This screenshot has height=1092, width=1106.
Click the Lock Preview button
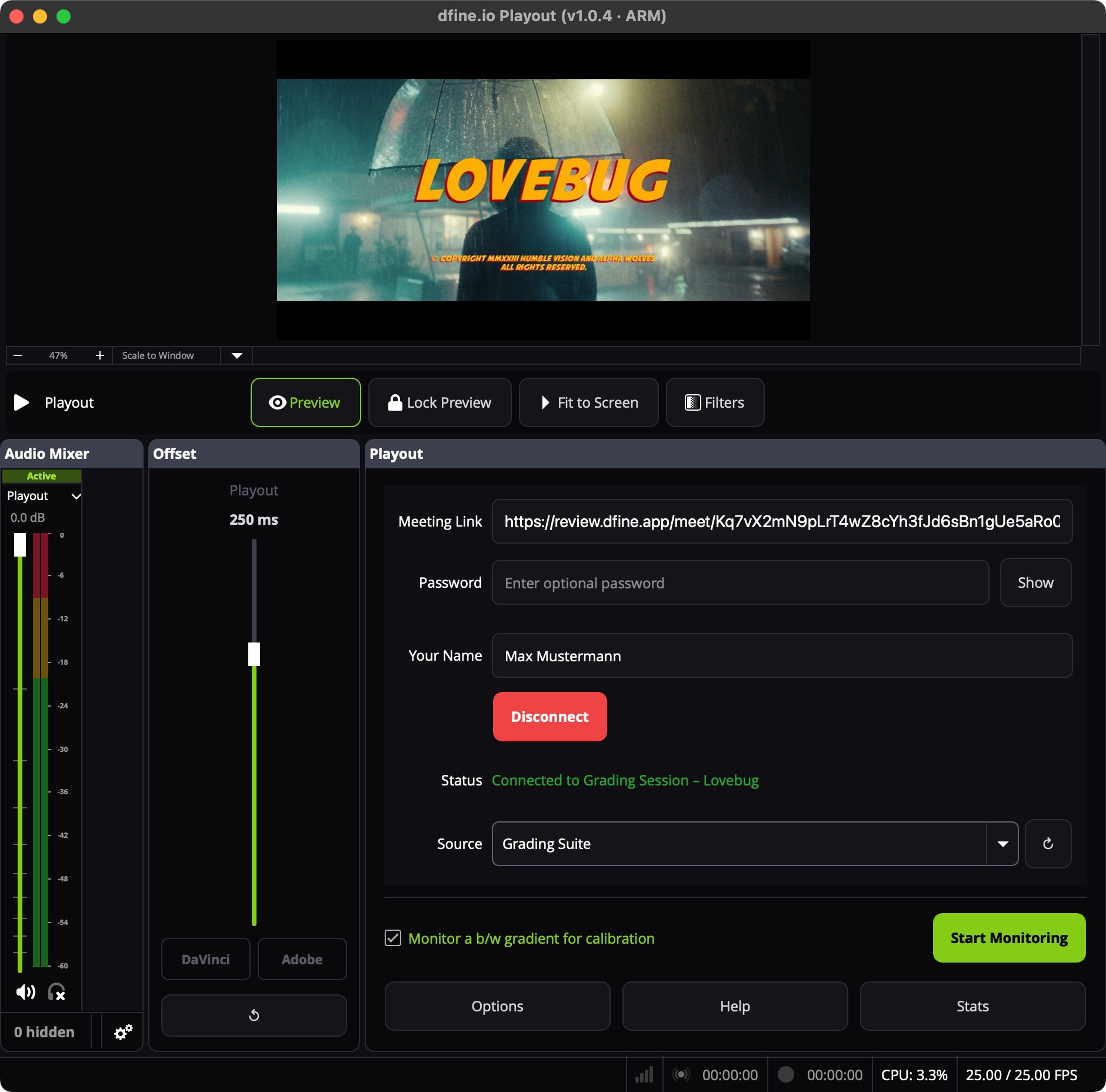click(x=439, y=402)
